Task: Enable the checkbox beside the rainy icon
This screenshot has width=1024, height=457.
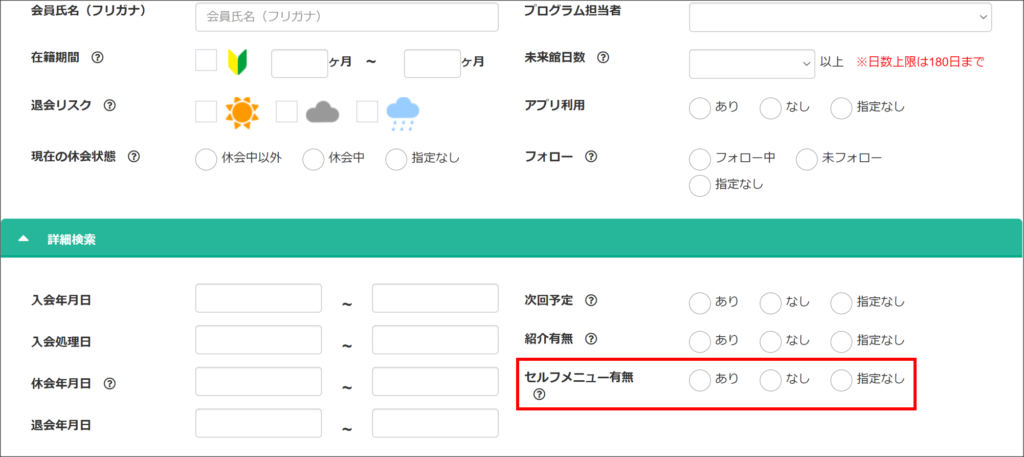Action: tap(367, 111)
